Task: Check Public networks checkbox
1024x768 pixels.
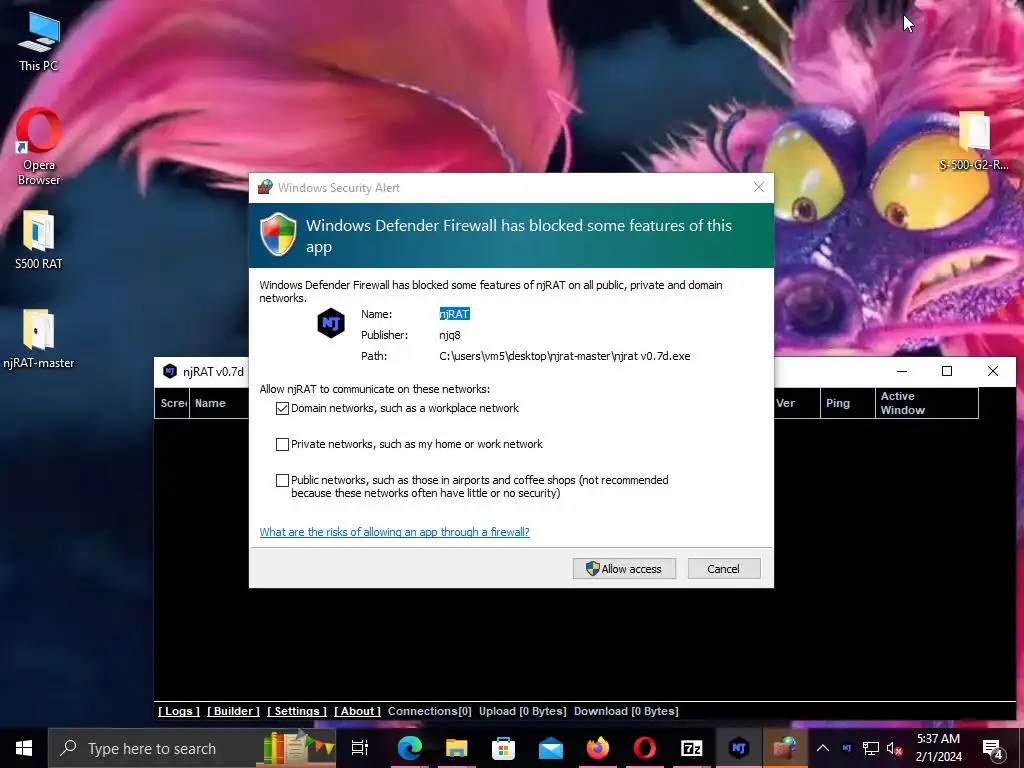Action: tap(282, 480)
